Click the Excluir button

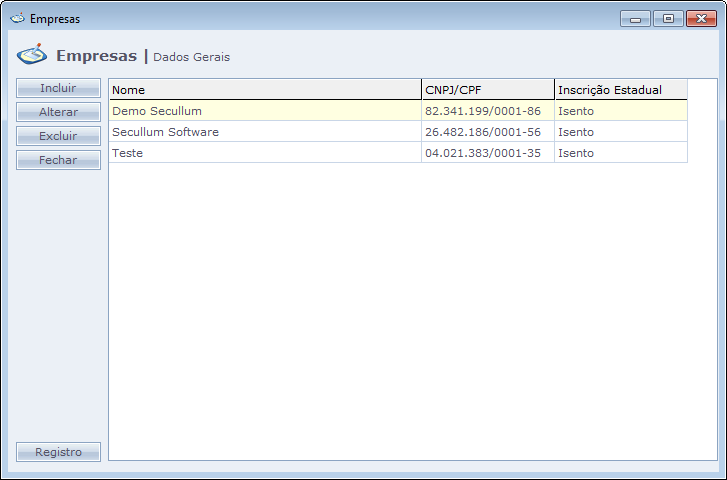click(58, 136)
